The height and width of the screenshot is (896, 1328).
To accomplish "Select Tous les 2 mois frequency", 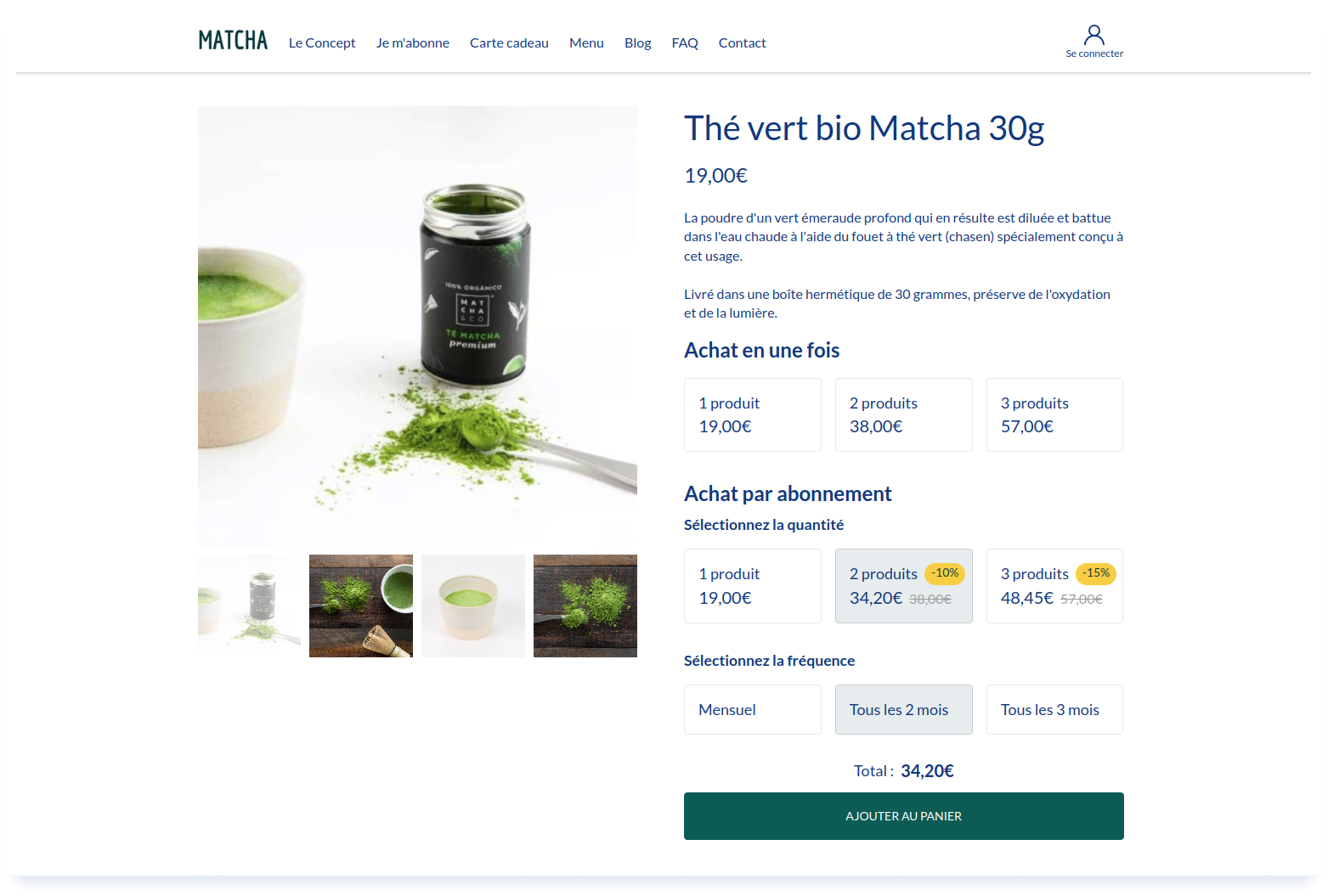I will click(904, 709).
